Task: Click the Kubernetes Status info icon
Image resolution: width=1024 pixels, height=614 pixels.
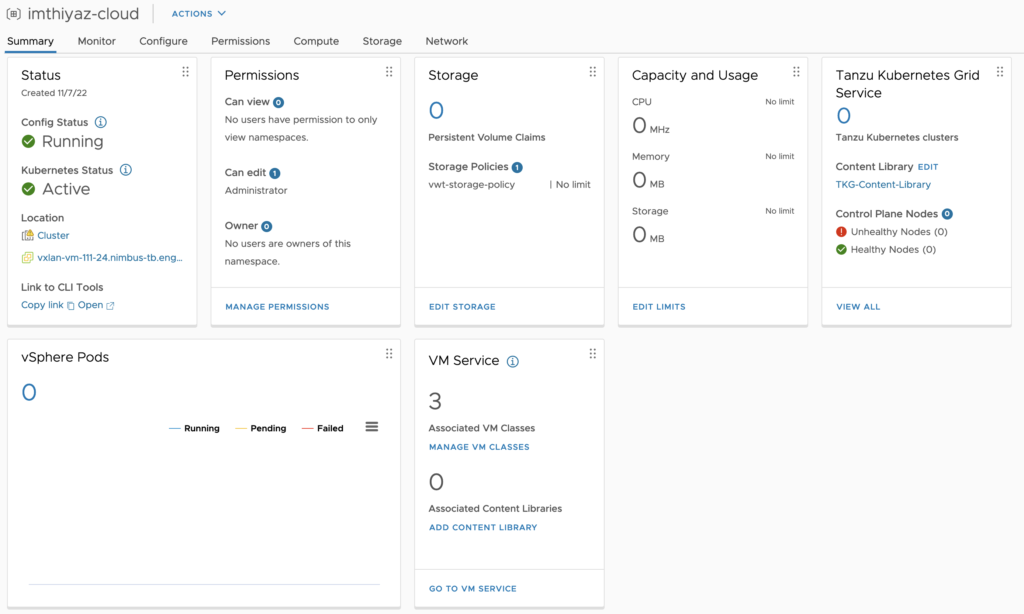Action: click(125, 170)
